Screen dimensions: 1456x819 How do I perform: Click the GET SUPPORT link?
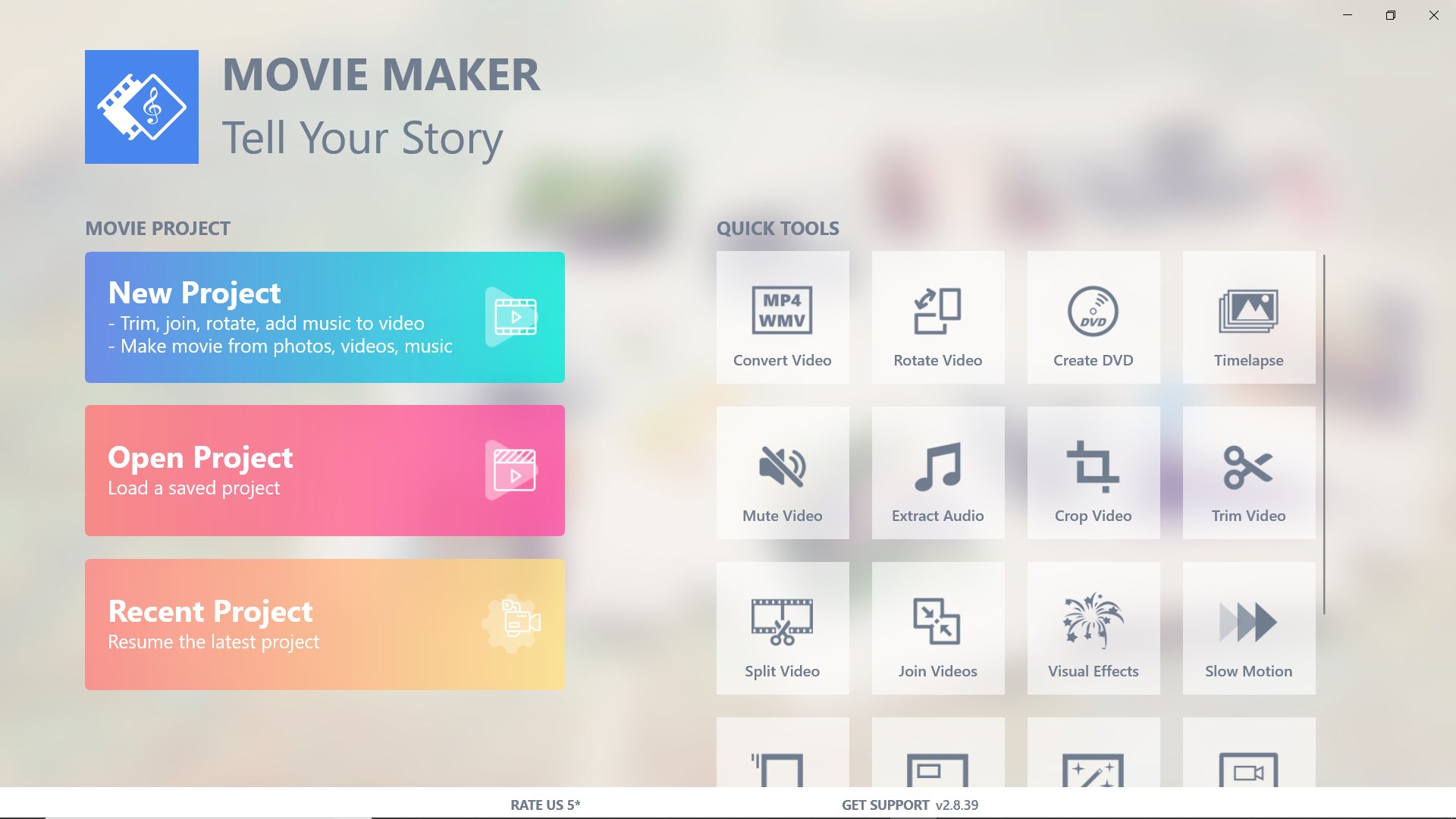[885, 805]
